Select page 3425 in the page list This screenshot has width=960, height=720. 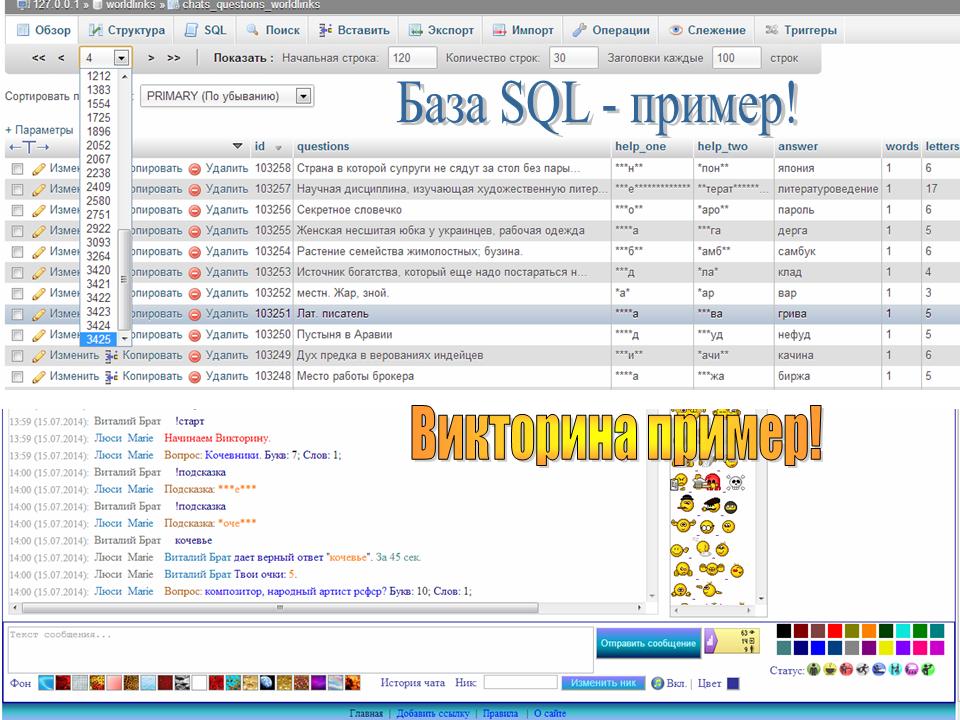[98, 340]
